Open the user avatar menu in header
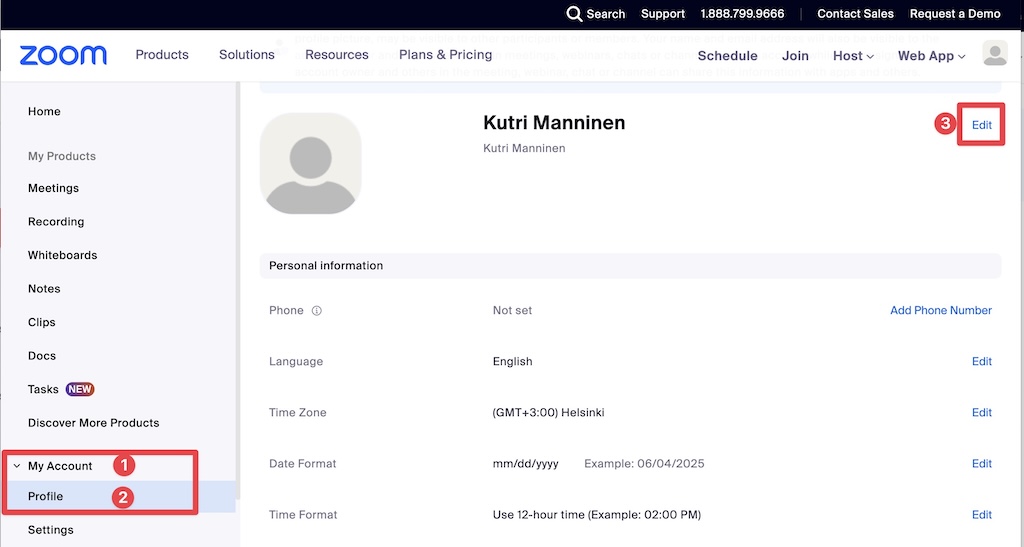Viewport: 1024px width, 547px height. [995, 53]
